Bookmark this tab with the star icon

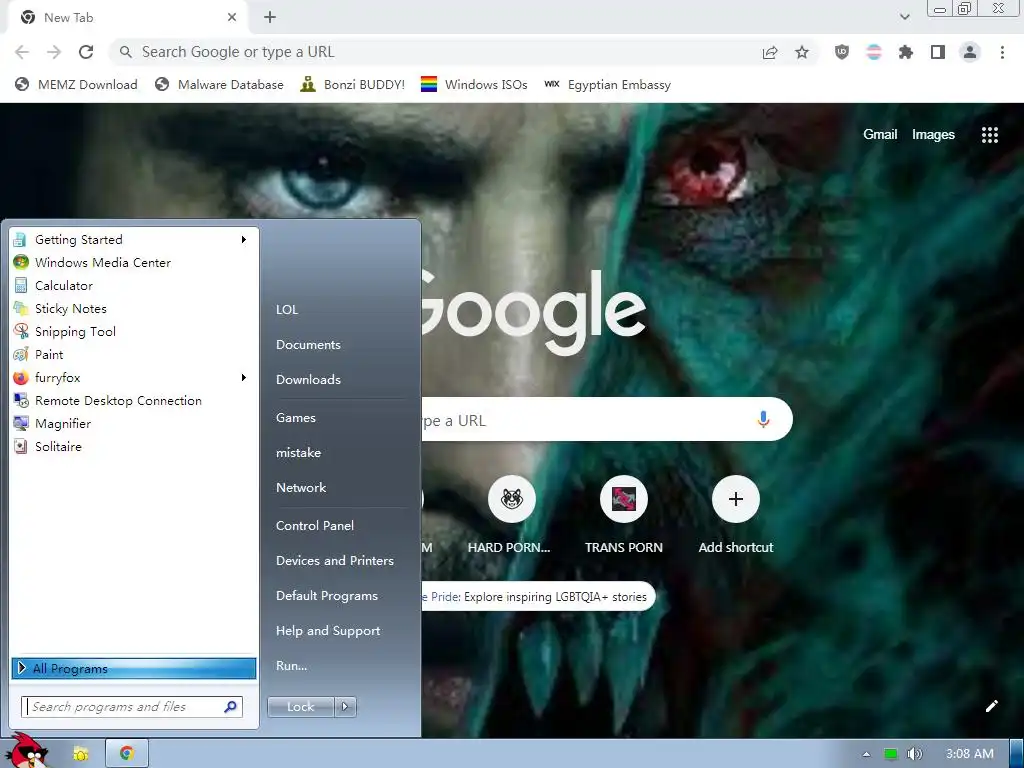(802, 52)
